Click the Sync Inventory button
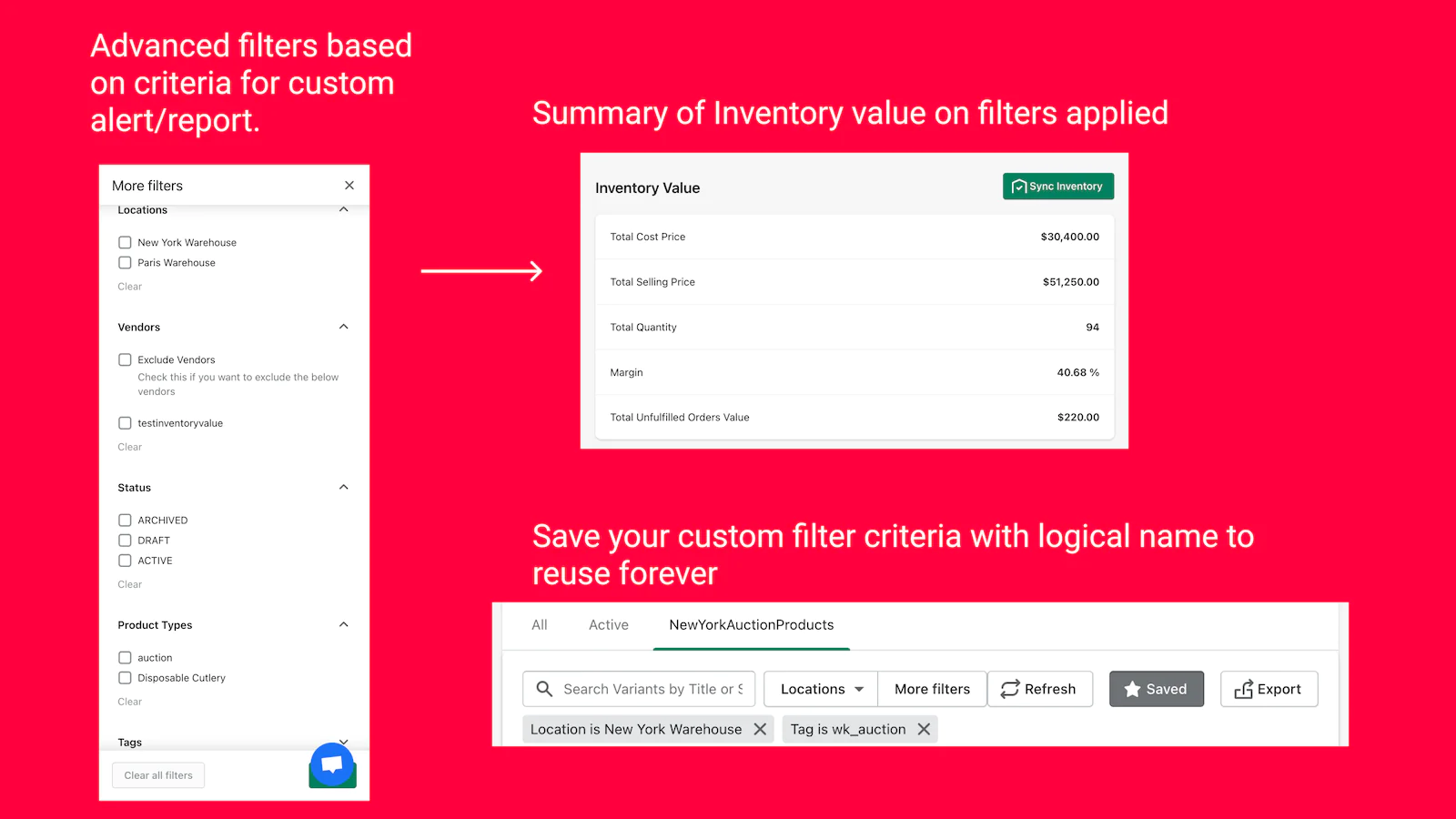The width and height of the screenshot is (1456, 819). (x=1057, y=187)
